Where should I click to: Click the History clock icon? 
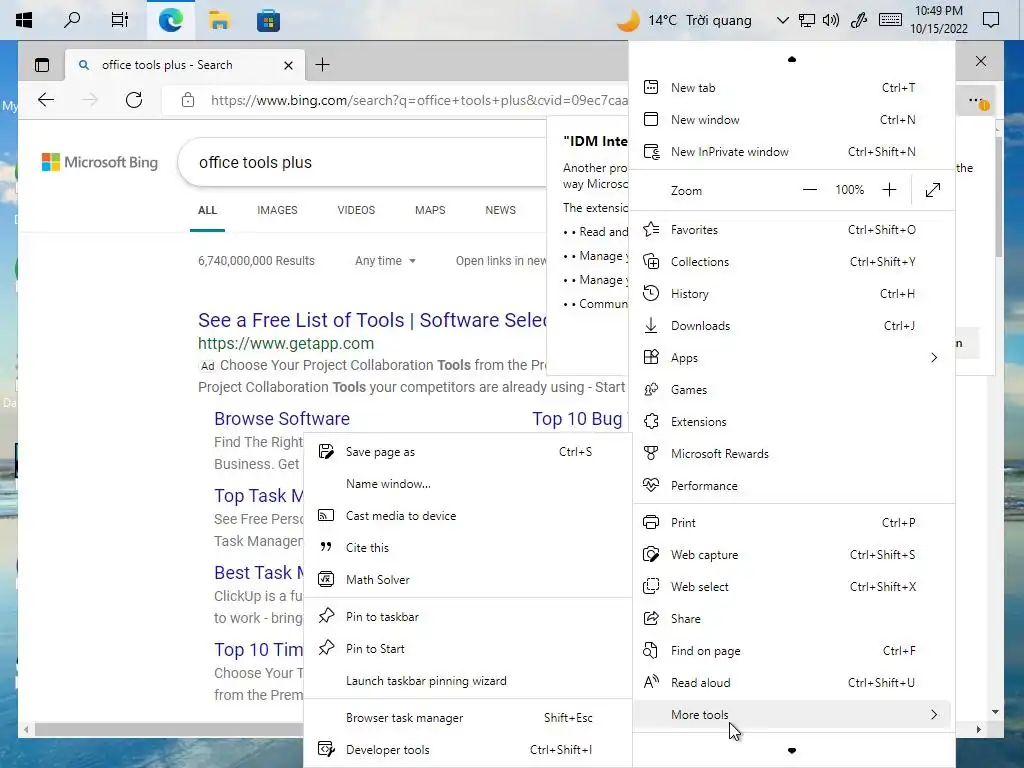[651, 293]
